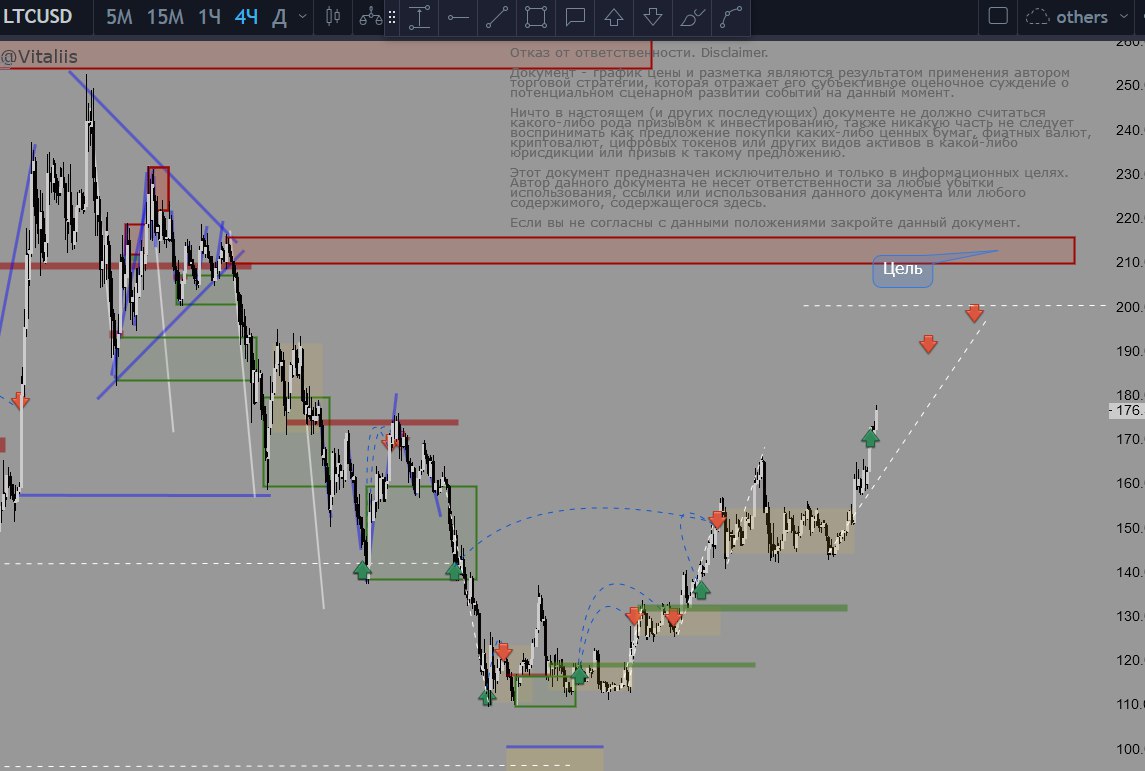This screenshot has width=1145, height=771.
Task: Grab the drawing toolbar drag handle
Action: click(392, 17)
